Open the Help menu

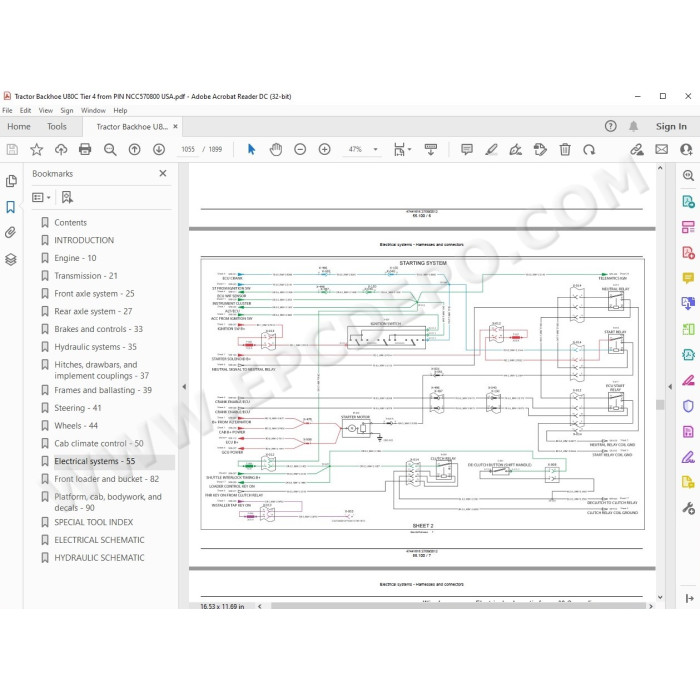(x=120, y=110)
